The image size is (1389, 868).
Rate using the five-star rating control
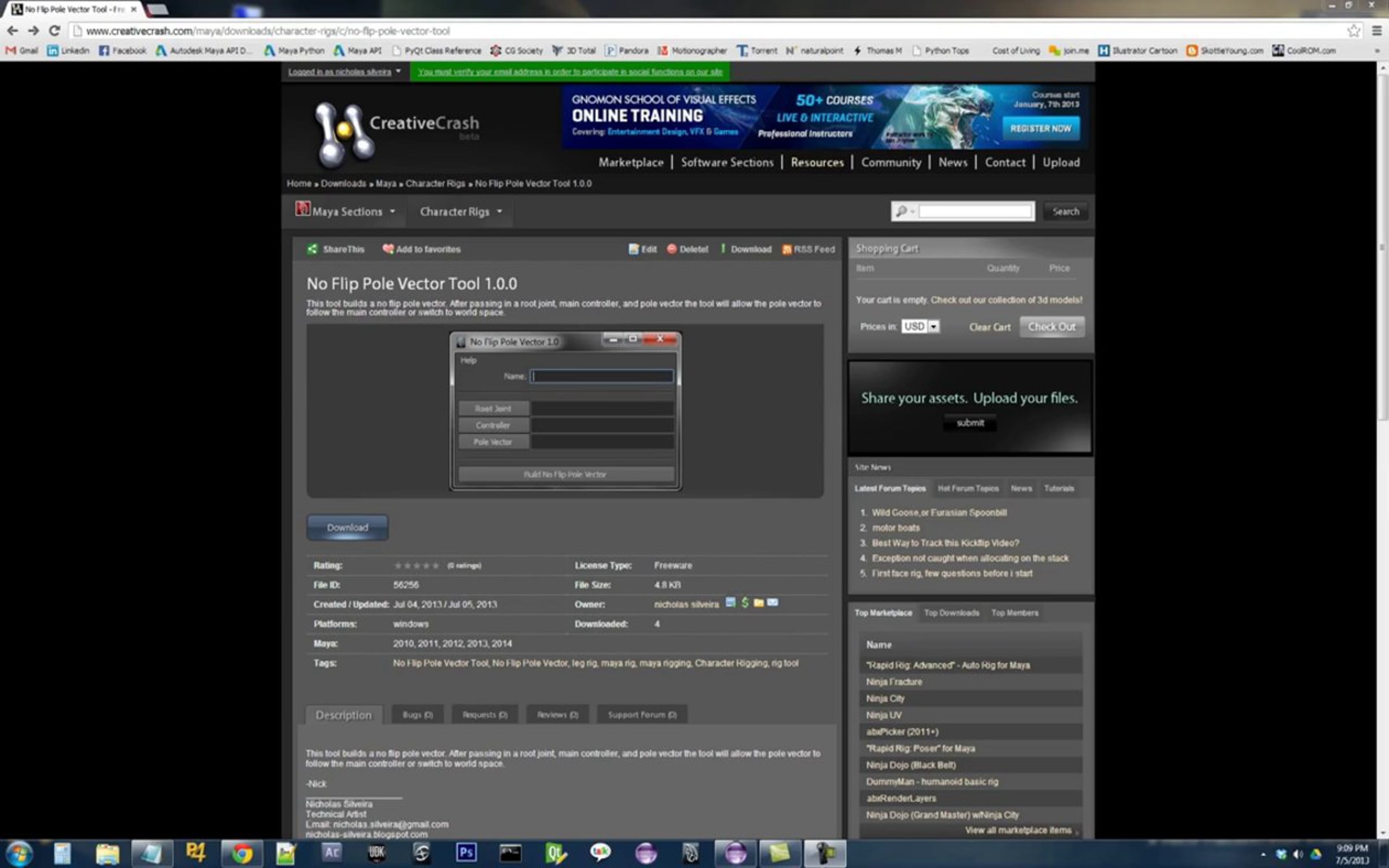point(416,565)
